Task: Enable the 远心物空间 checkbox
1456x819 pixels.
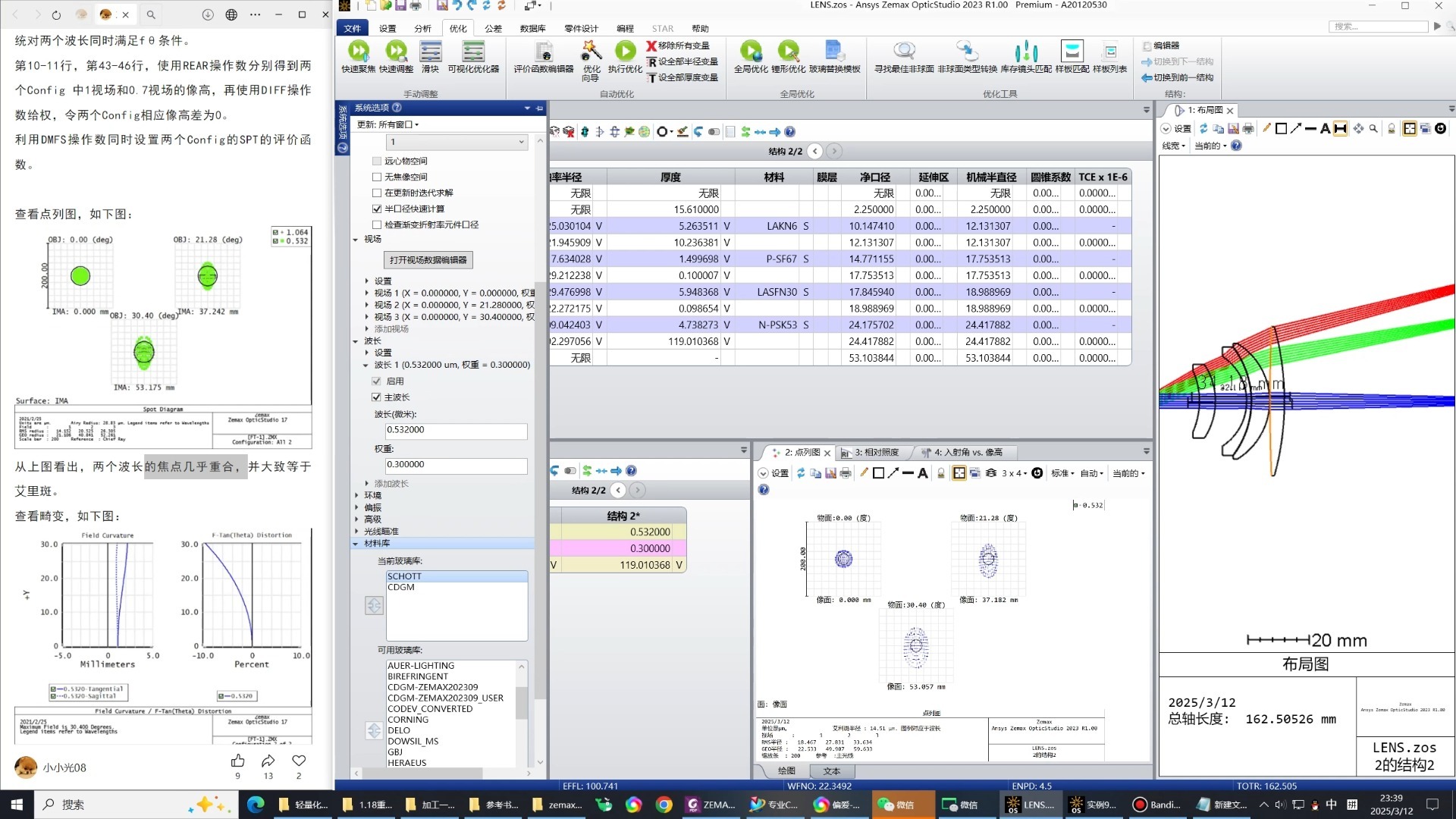Action: click(x=377, y=161)
